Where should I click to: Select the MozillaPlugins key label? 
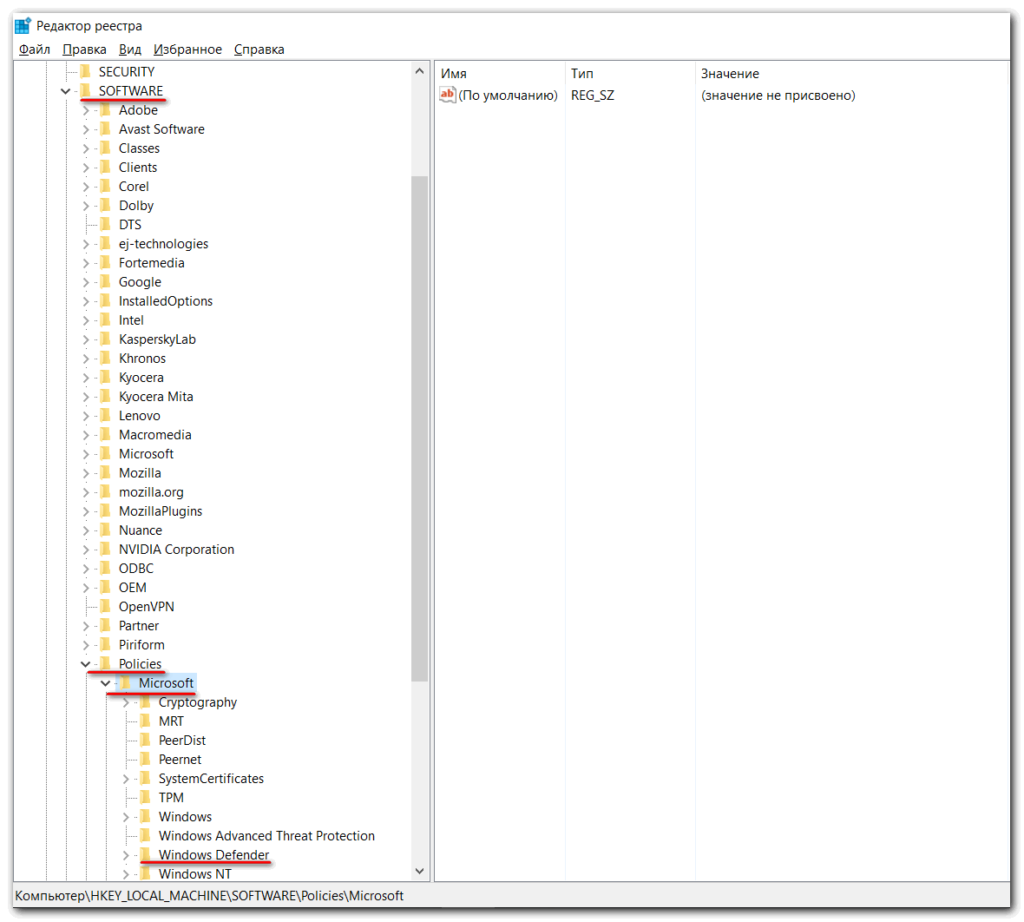click(x=161, y=511)
